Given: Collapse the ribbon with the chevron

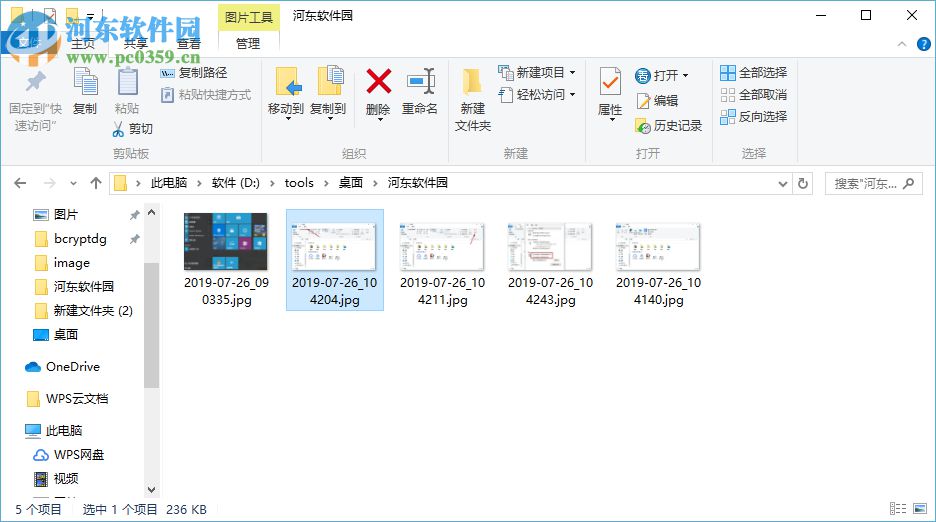Looking at the screenshot, I should (902, 44).
